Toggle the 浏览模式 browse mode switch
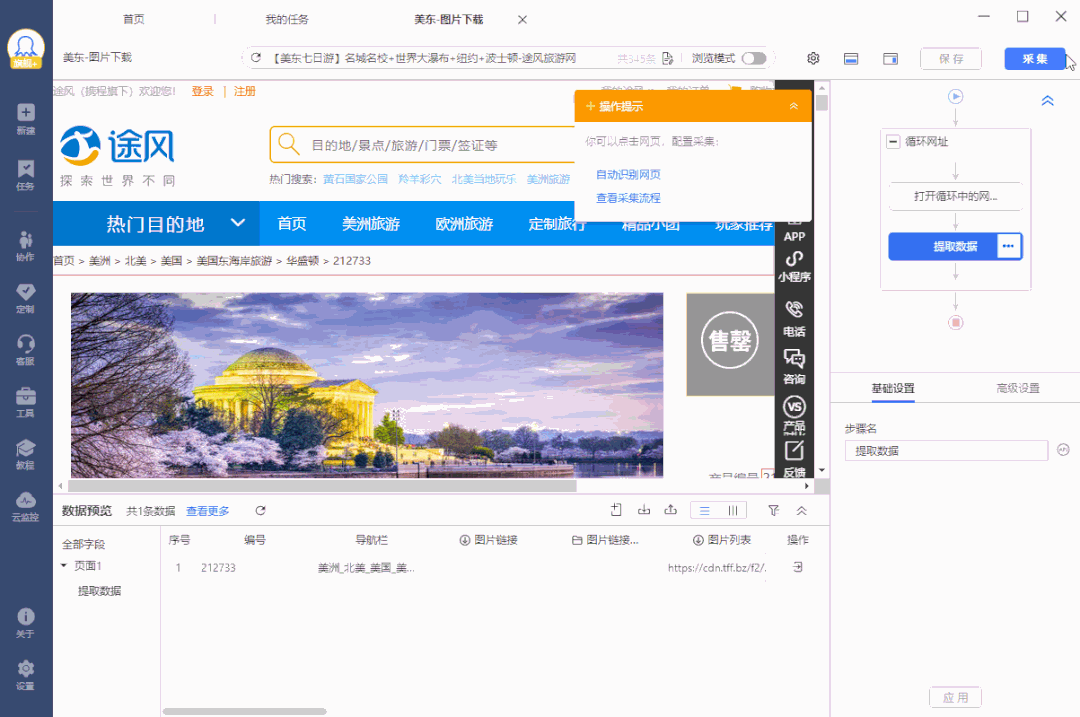1080x717 pixels. pos(753,59)
